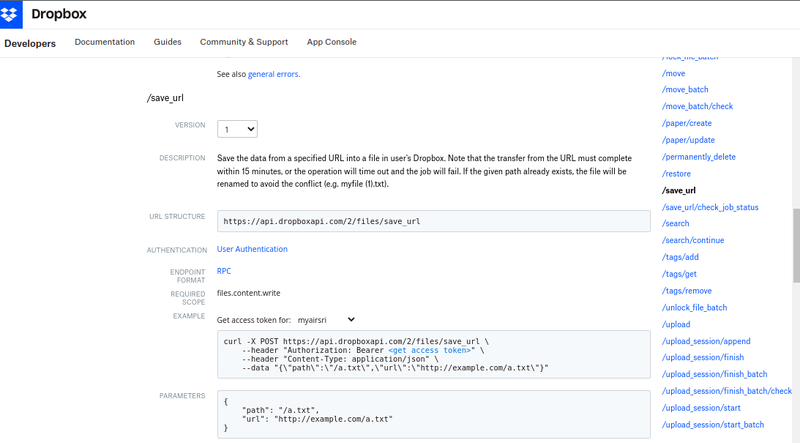Click the Dropbox logo icon

click(11, 14)
